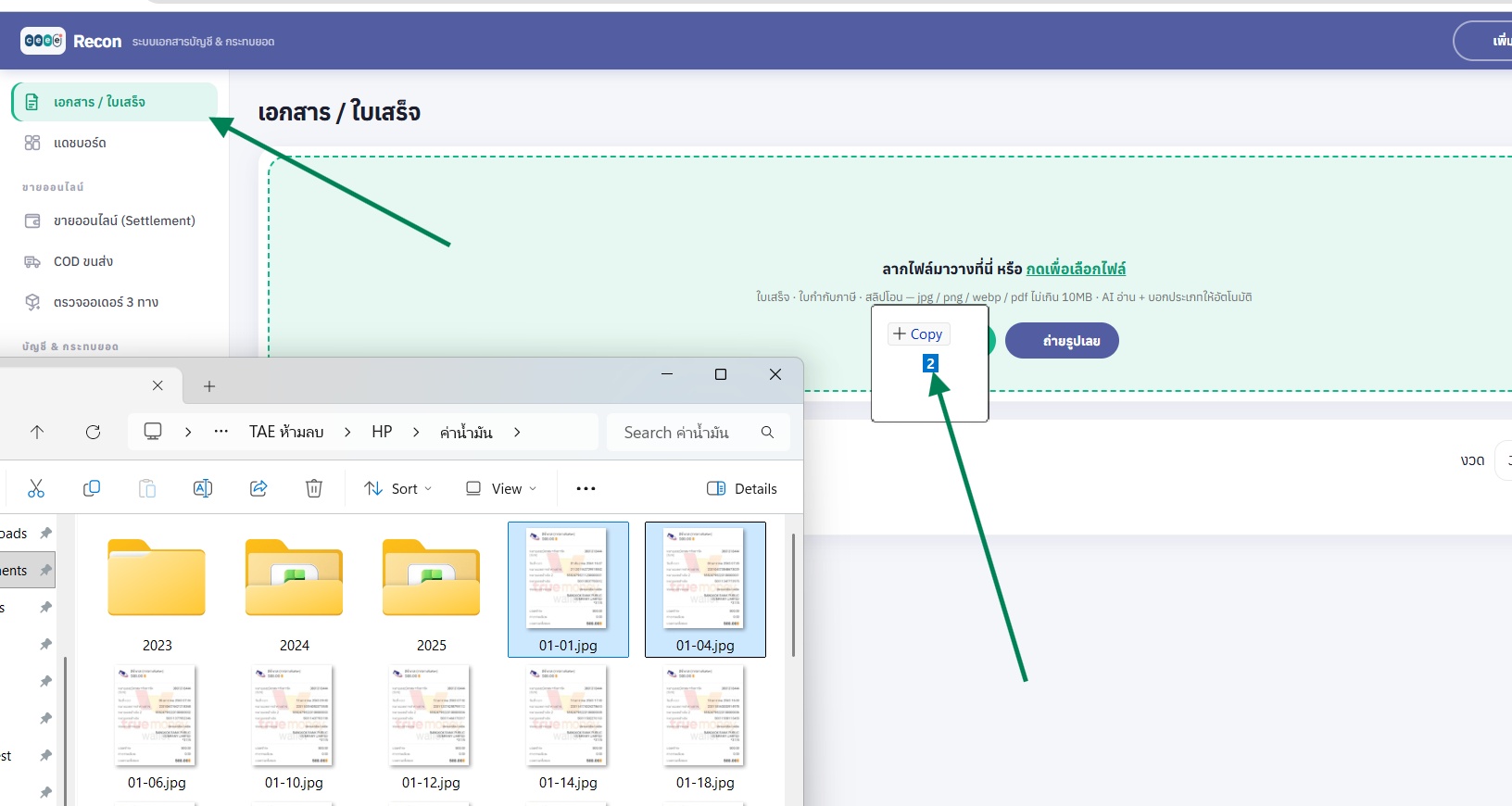Minimize the File Explorer window

pos(667,374)
